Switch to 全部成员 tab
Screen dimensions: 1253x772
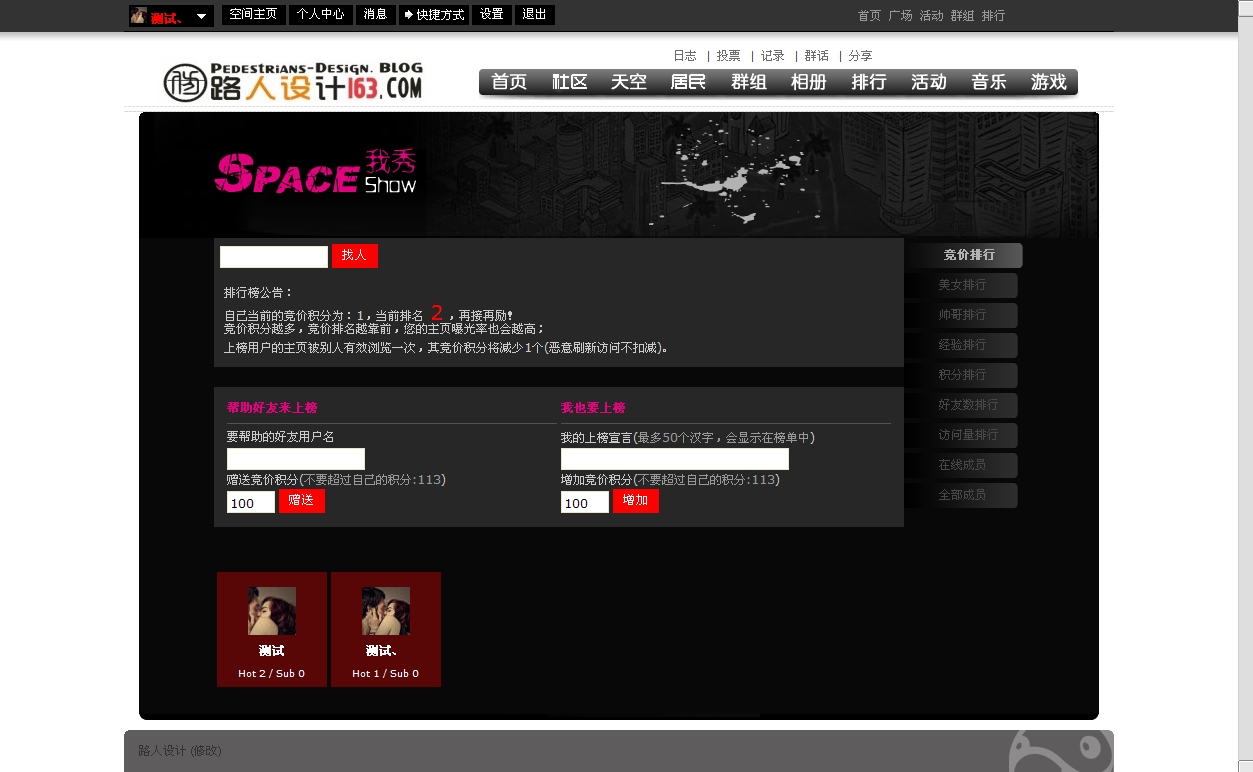click(962, 495)
